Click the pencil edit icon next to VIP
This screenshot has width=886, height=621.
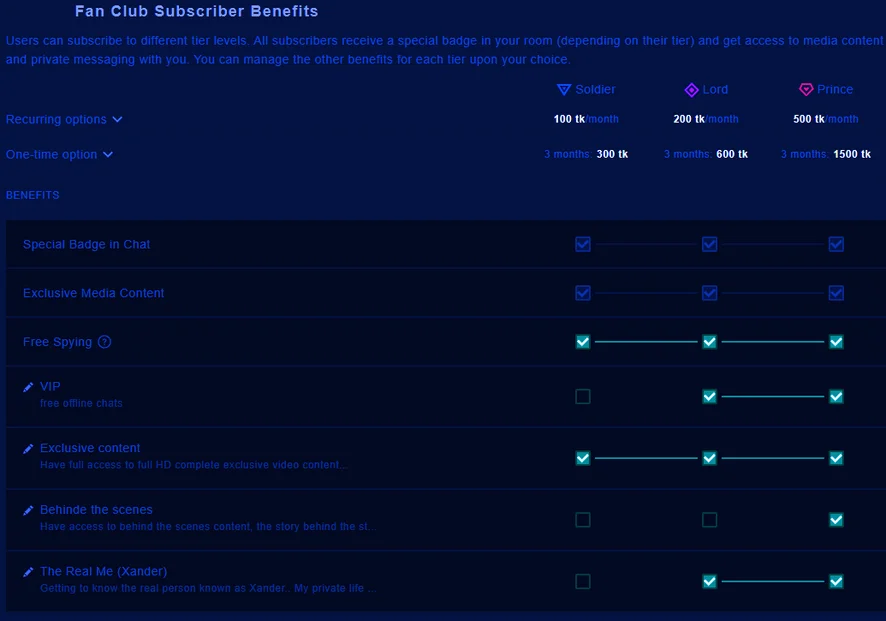[28, 387]
